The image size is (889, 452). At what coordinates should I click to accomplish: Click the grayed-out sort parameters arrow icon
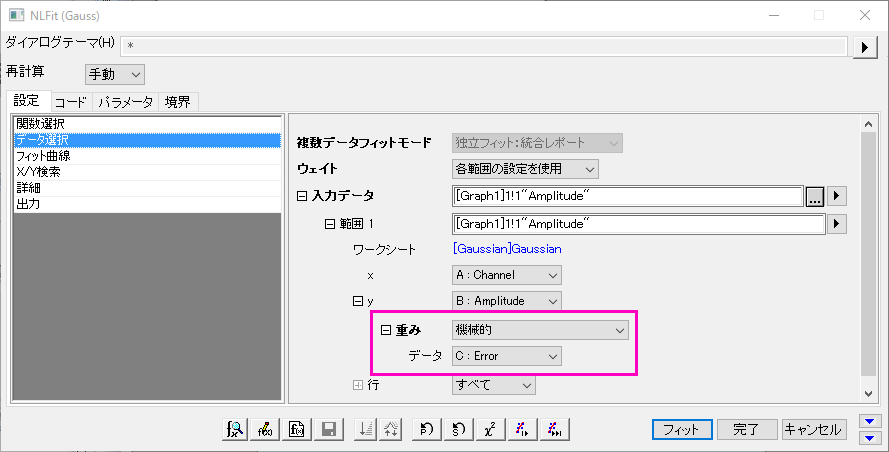(366, 429)
